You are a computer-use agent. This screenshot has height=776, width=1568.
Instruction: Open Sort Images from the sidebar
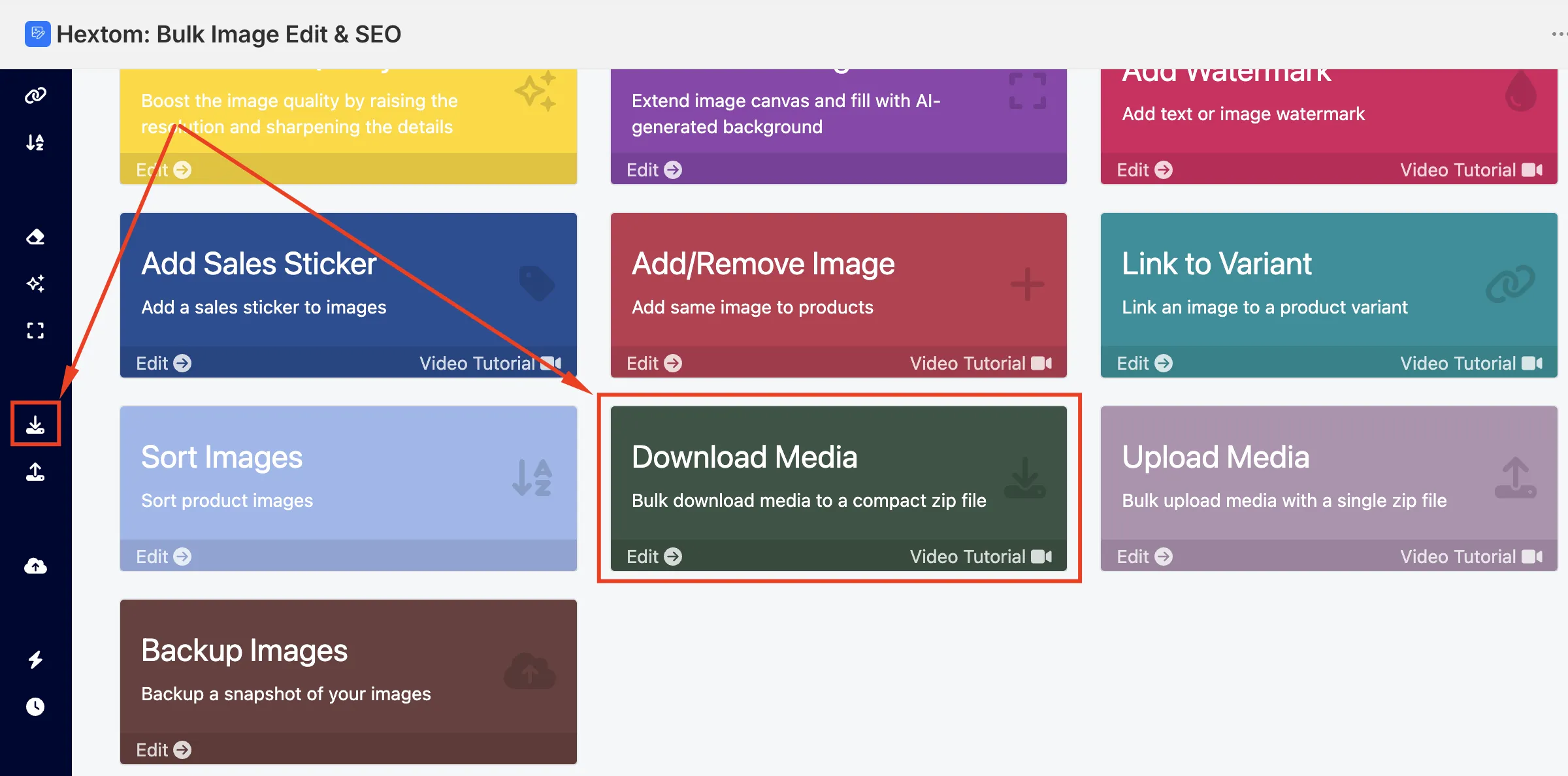[x=35, y=142]
